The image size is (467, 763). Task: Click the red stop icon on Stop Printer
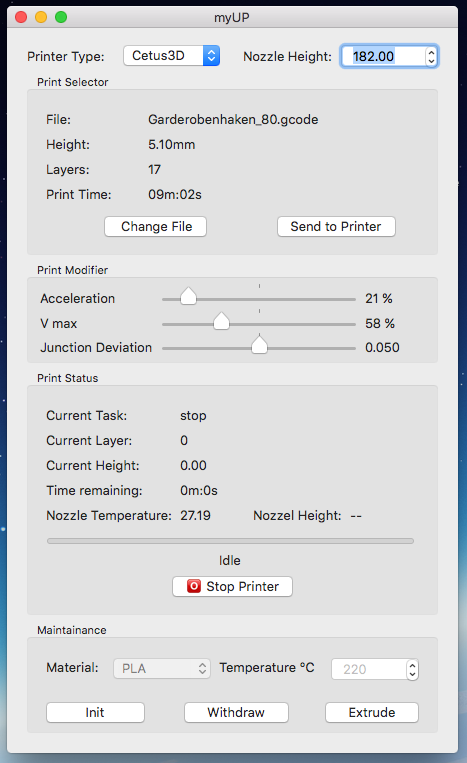point(194,586)
